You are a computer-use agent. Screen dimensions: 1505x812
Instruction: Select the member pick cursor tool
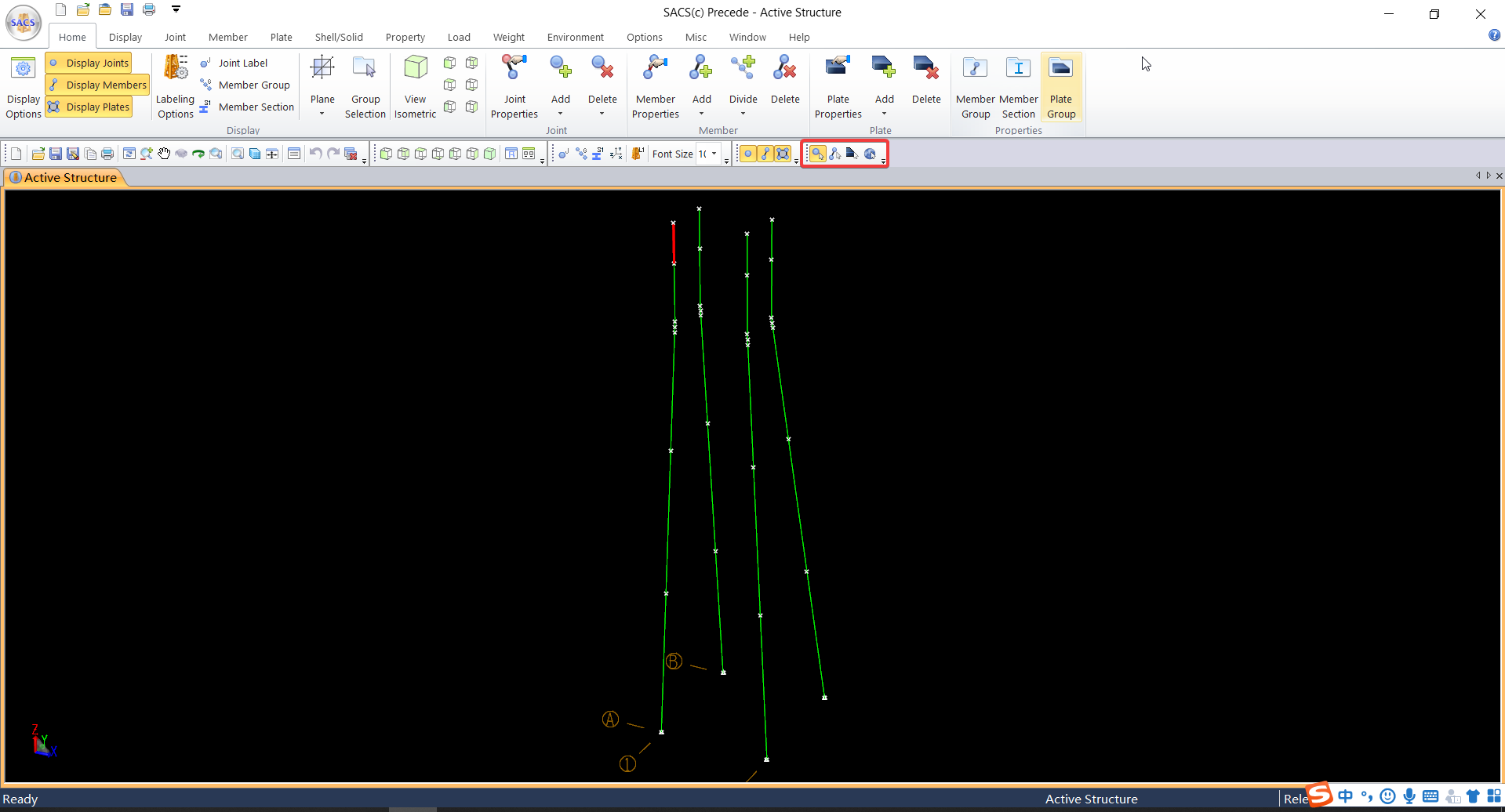point(835,154)
